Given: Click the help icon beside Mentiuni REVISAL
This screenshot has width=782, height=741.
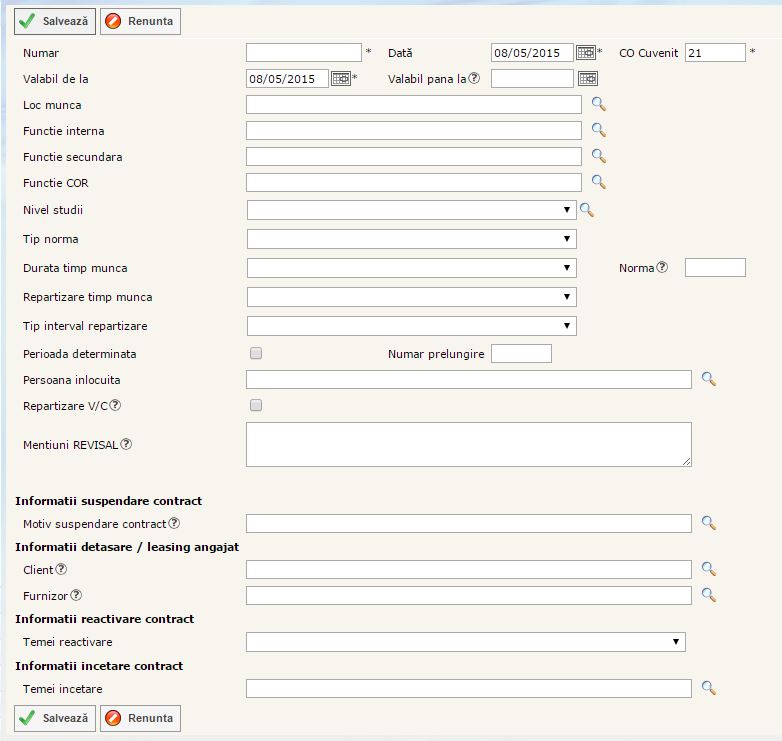Looking at the screenshot, I should tap(127, 444).
